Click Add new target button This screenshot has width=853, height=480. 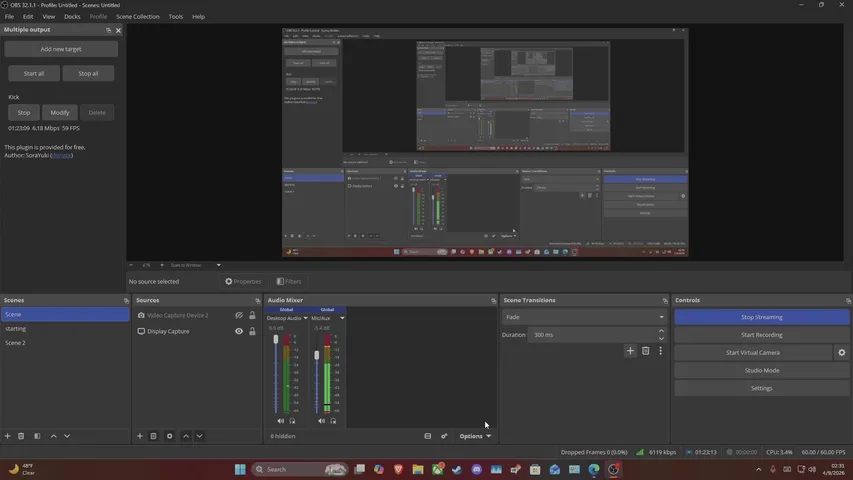click(x=61, y=49)
